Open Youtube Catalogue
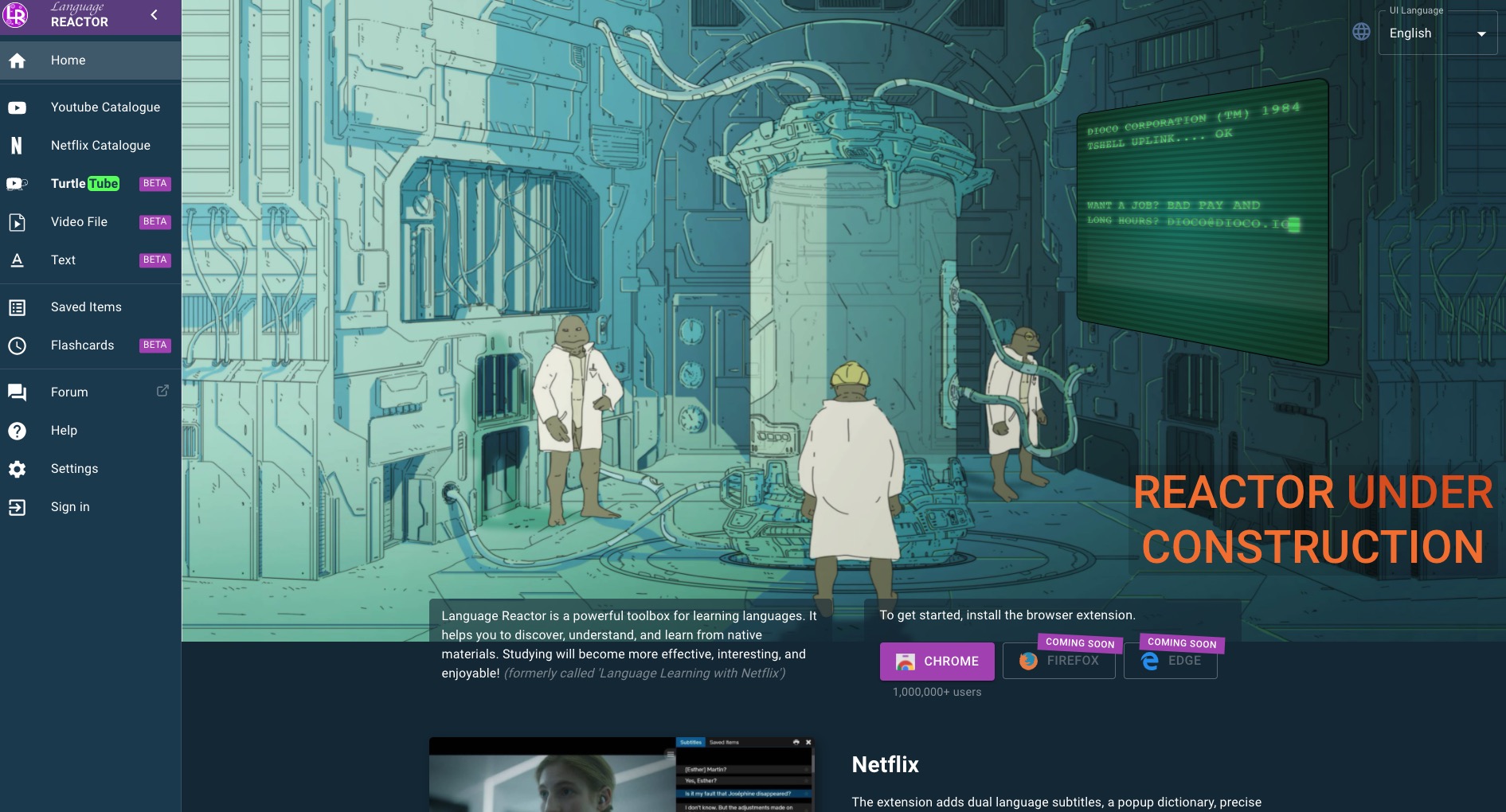Viewport: 1506px width, 812px height. tap(91, 107)
